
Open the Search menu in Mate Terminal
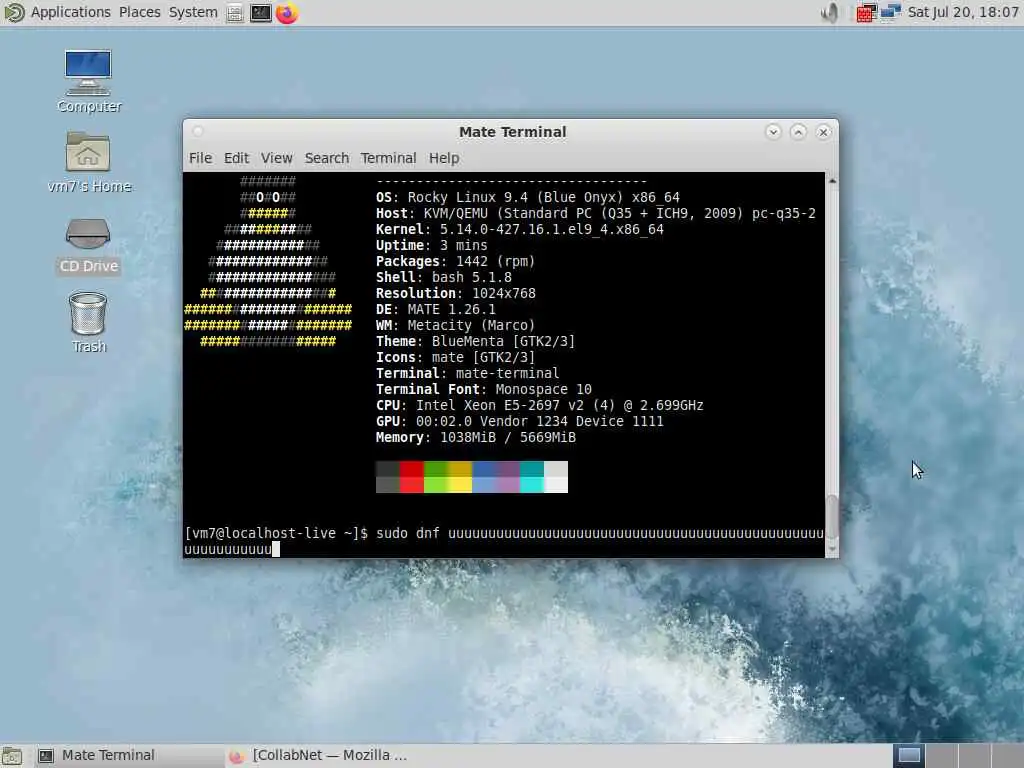[x=327, y=158]
